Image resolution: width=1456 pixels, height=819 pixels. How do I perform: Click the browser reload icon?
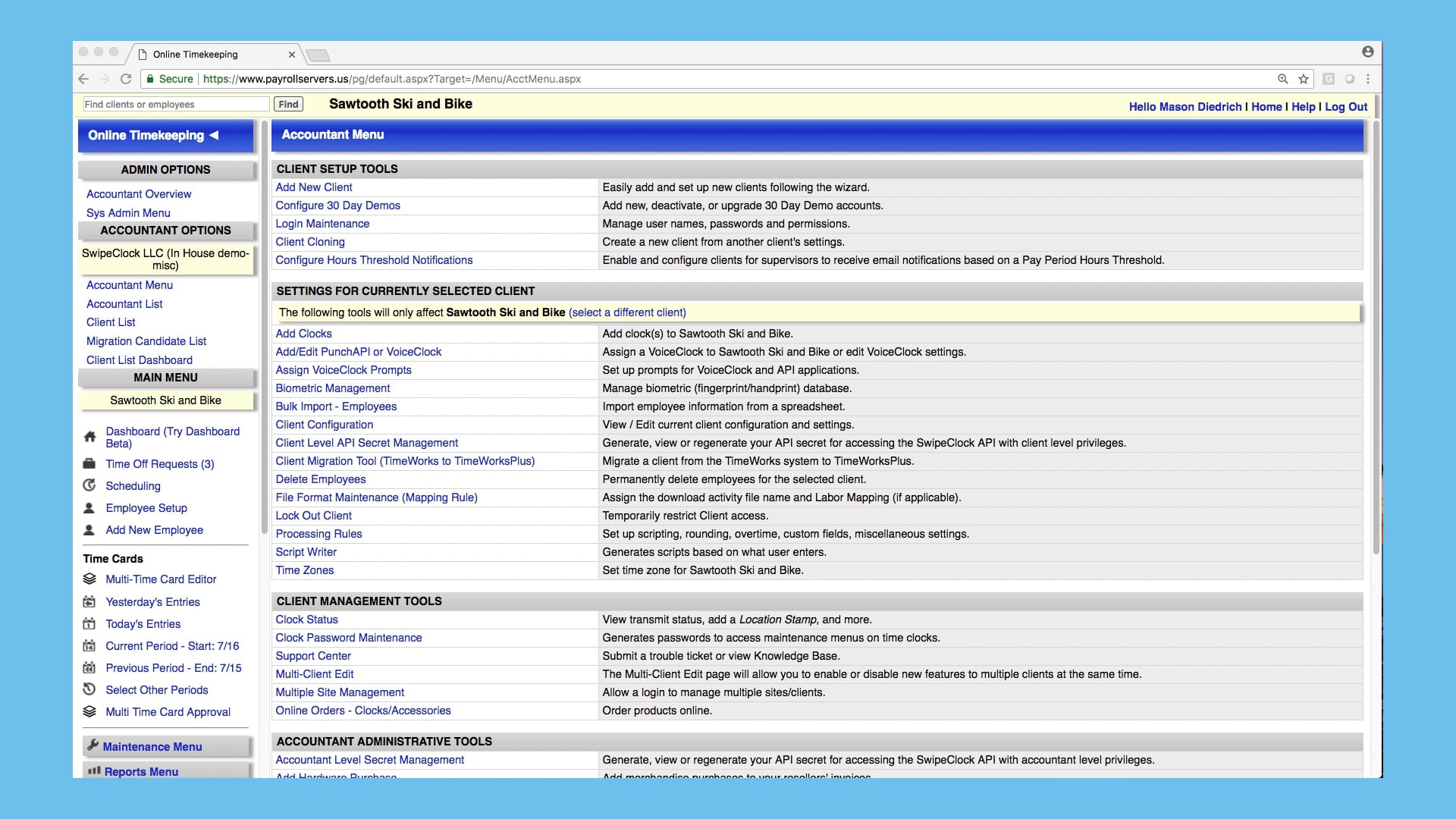127,79
